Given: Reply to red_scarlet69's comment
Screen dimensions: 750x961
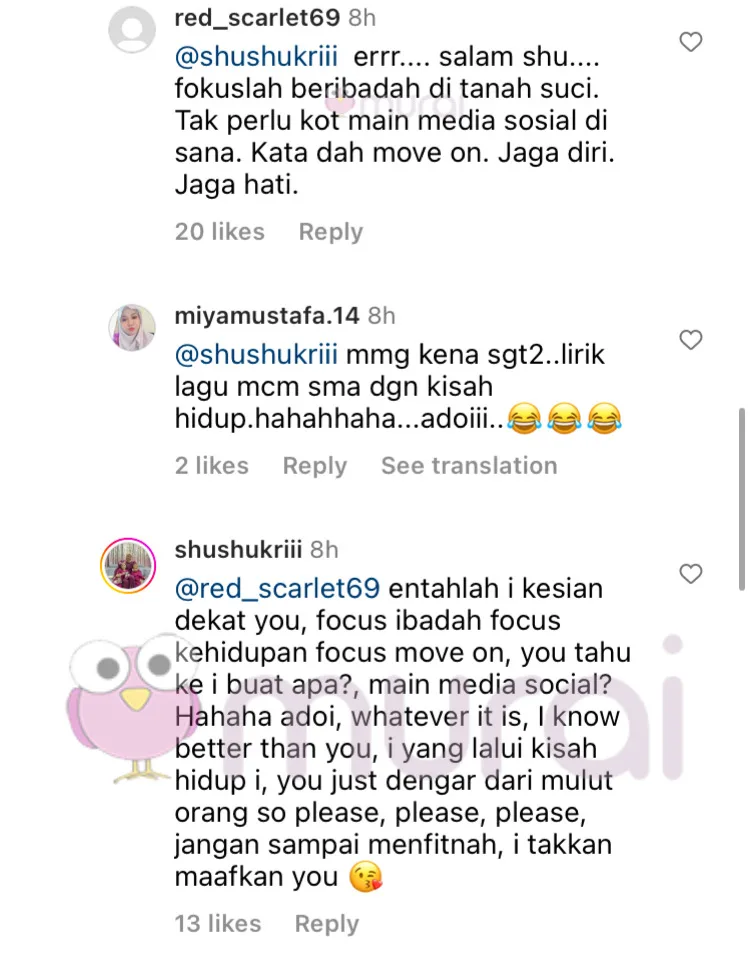Looking at the screenshot, I should tap(330, 232).
